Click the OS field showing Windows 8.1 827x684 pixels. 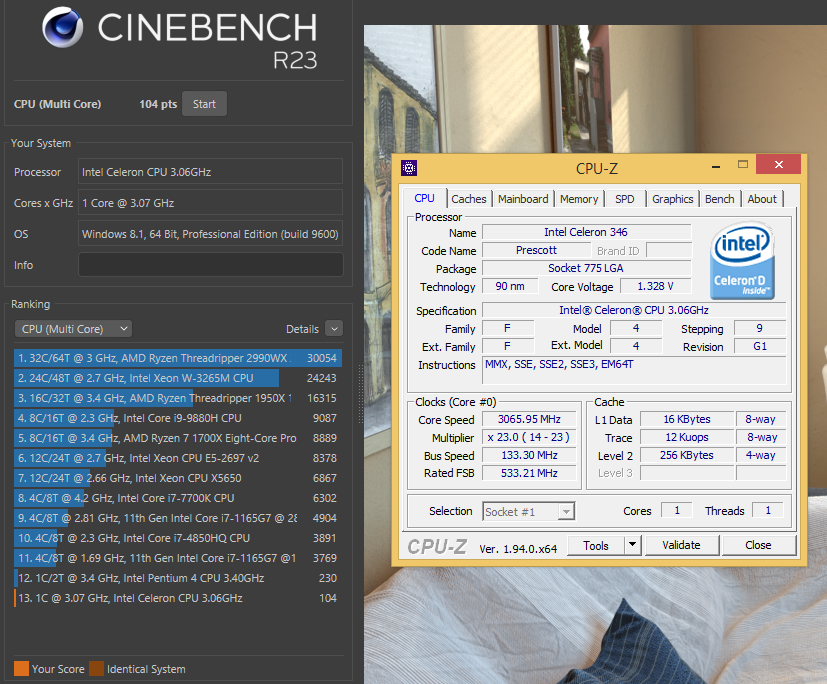(x=210, y=234)
